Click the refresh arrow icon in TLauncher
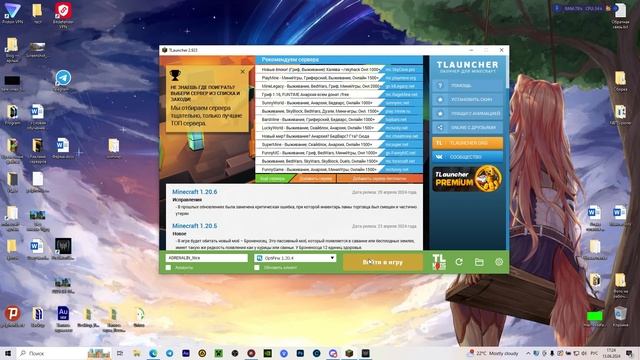The width and height of the screenshot is (640, 360). (459, 262)
